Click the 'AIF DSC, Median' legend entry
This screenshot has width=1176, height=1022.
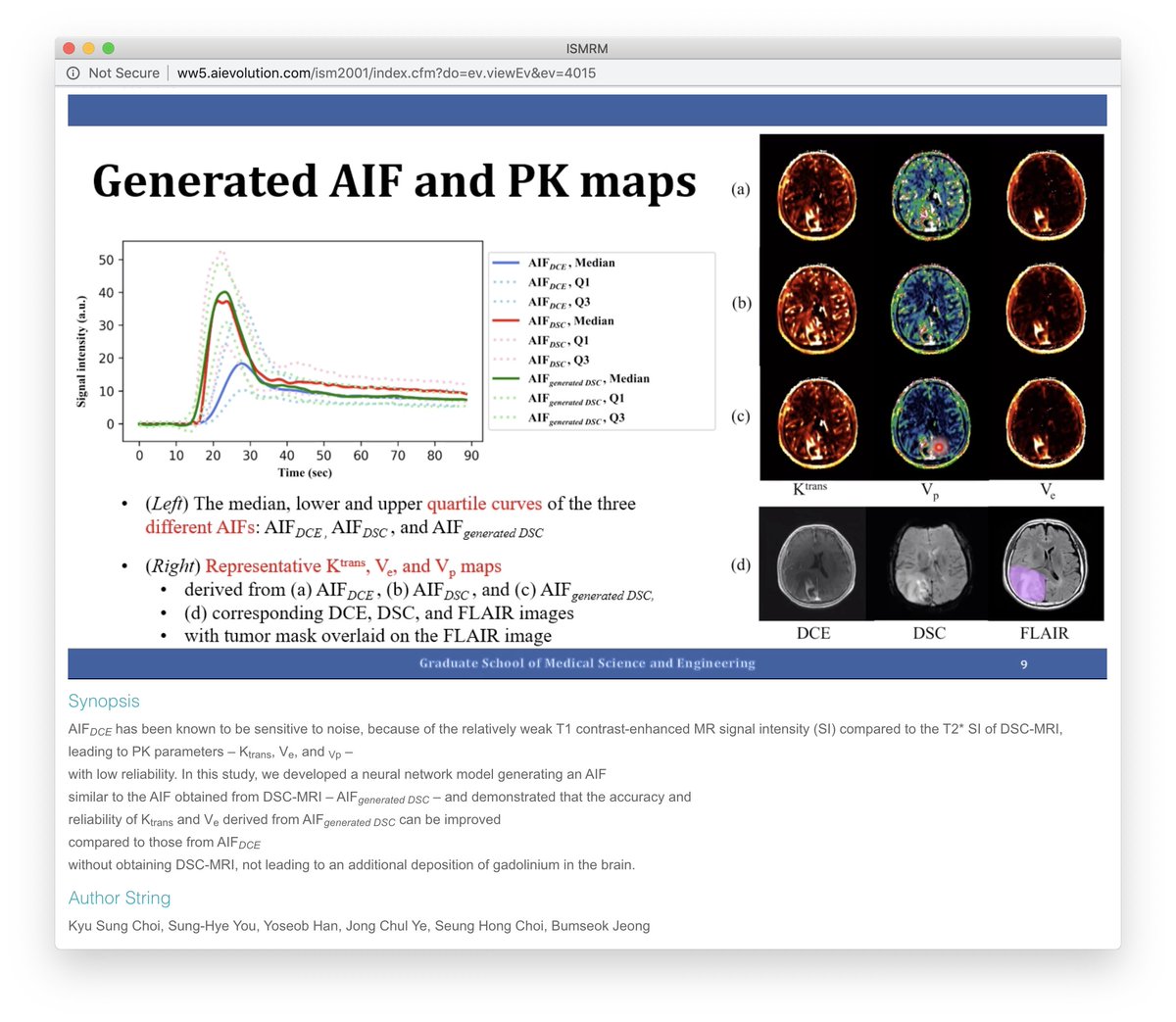pyautogui.click(x=553, y=321)
